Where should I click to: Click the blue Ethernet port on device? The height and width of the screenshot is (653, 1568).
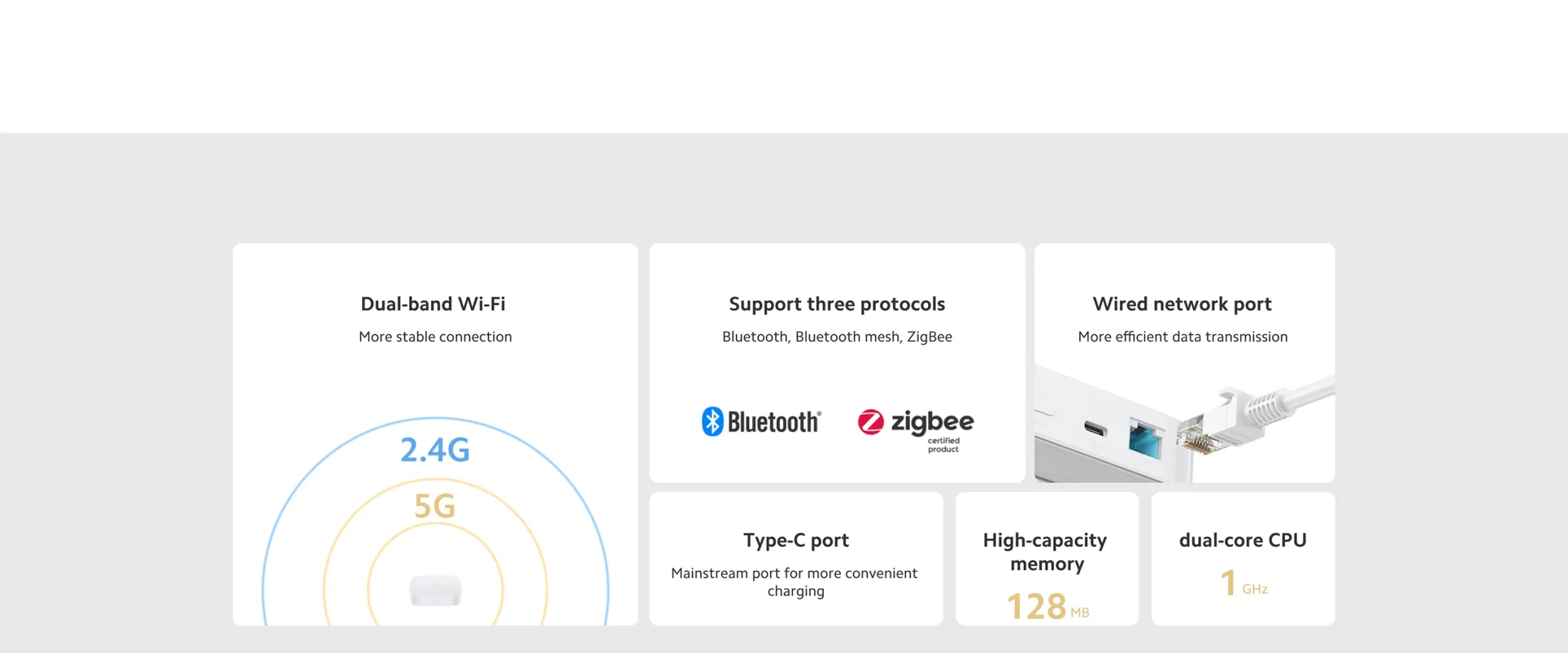pyautogui.click(x=1145, y=440)
